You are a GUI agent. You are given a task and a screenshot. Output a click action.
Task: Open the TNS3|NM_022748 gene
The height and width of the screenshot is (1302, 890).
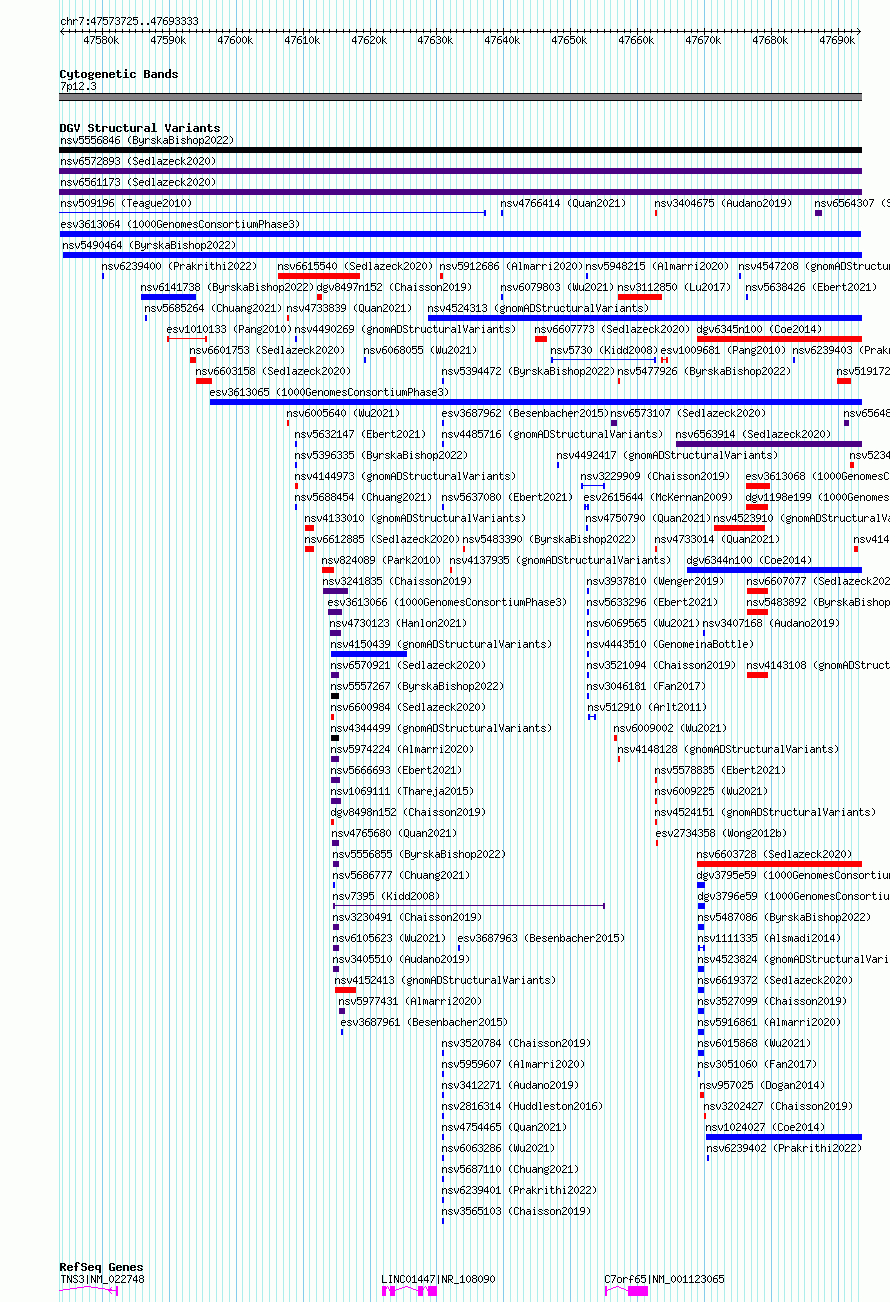click(102, 1279)
